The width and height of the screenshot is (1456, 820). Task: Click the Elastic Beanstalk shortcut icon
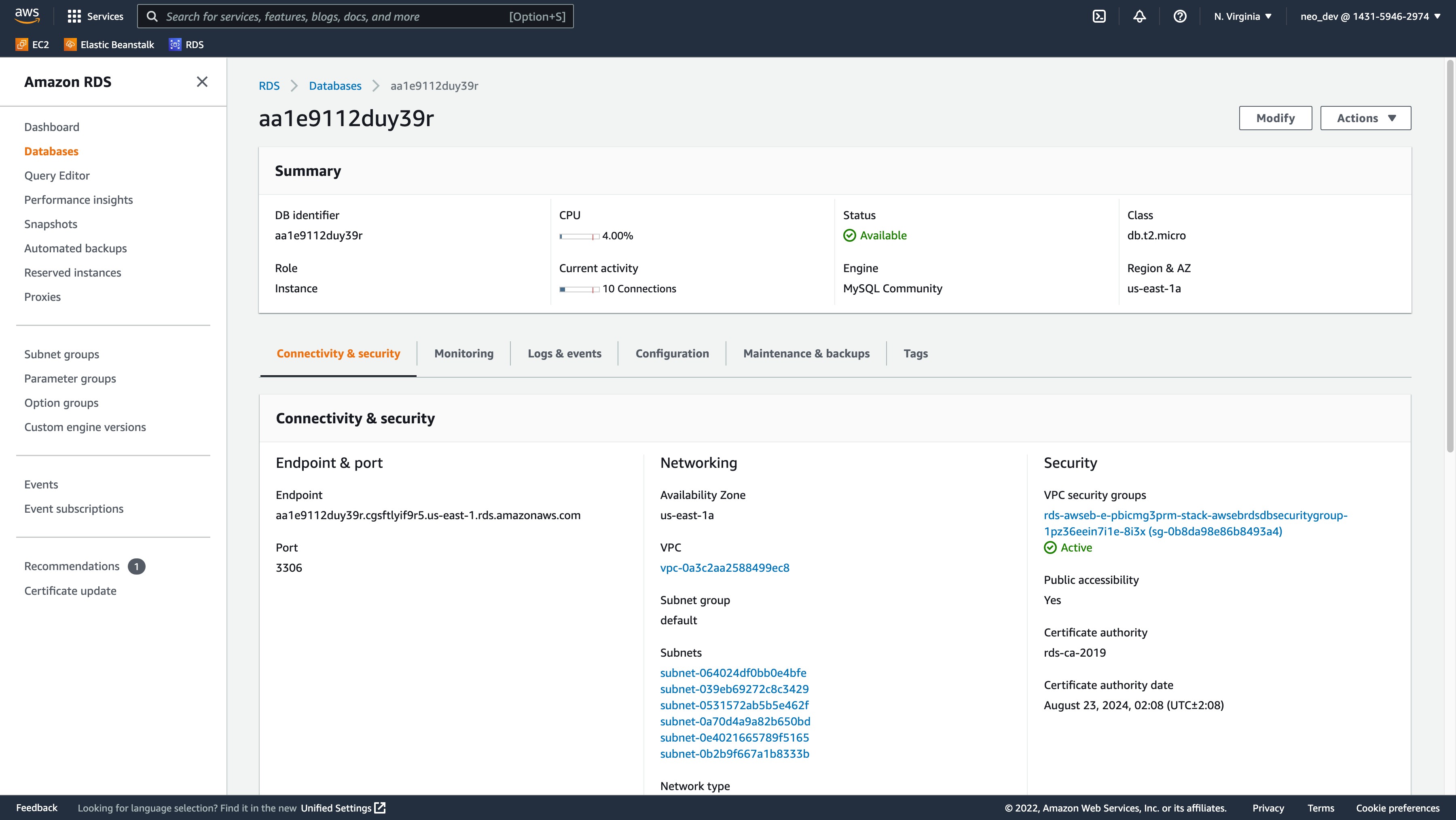click(x=70, y=44)
